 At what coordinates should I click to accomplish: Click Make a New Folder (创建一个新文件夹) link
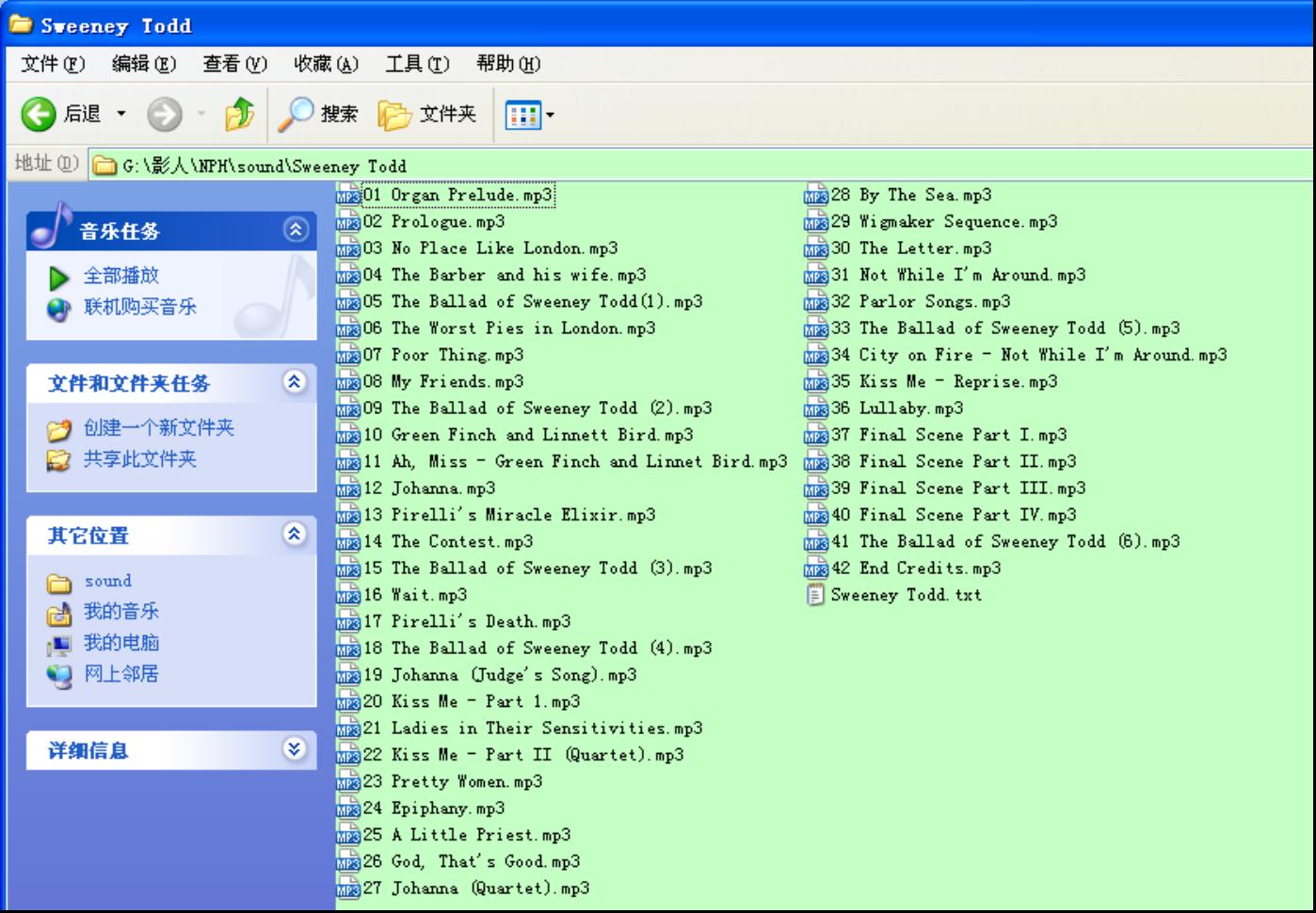[159, 428]
